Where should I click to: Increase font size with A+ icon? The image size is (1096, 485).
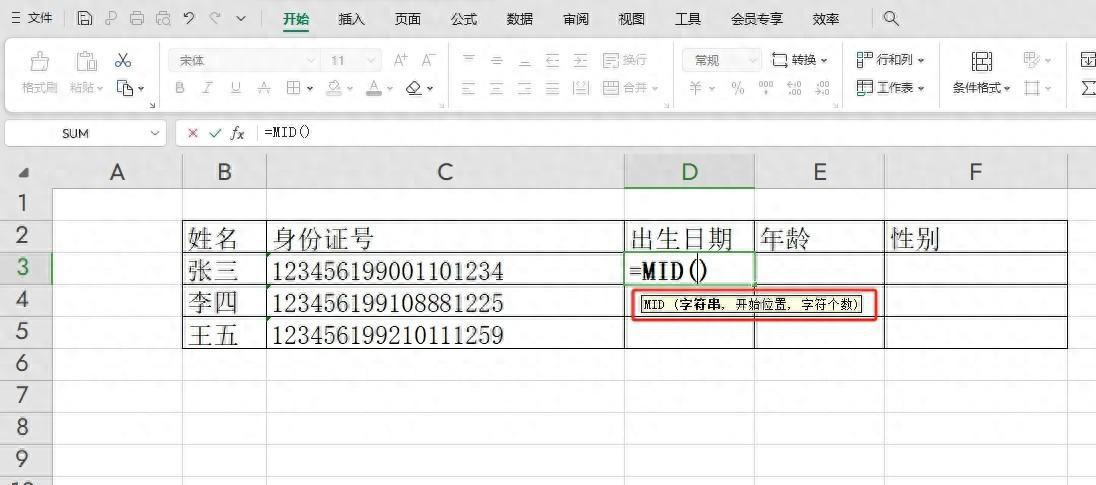(x=401, y=61)
